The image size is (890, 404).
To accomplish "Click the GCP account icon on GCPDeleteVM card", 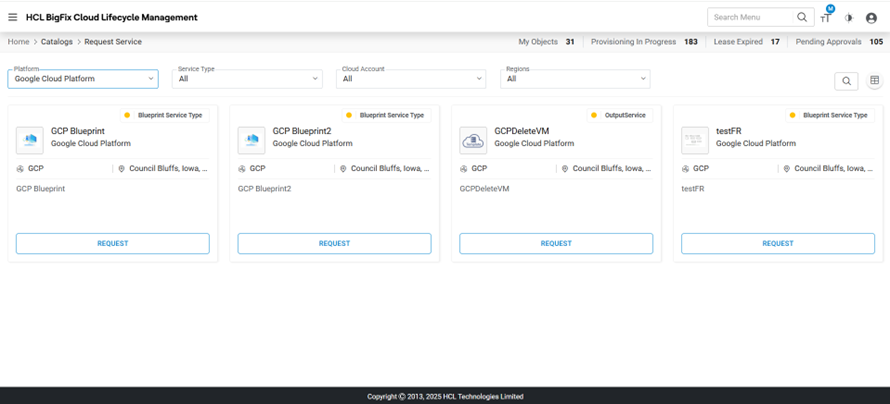I will pyautogui.click(x=464, y=169).
